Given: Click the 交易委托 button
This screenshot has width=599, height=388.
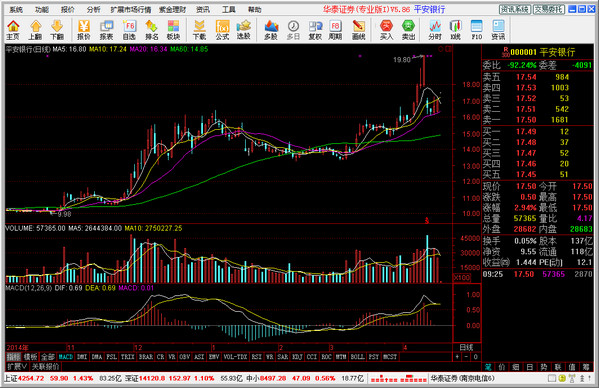Looking at the screenshot, I should 549,9.
